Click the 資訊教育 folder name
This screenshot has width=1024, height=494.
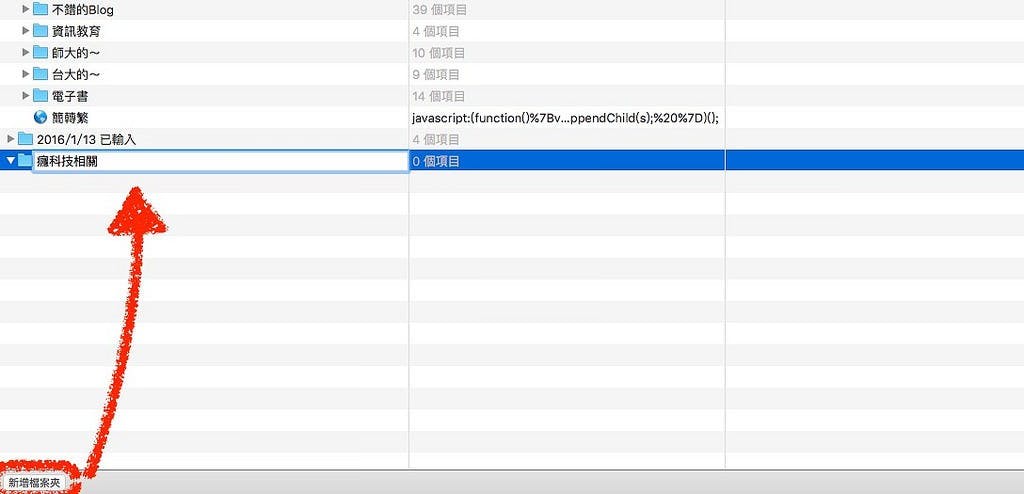(x=76, y=31)
